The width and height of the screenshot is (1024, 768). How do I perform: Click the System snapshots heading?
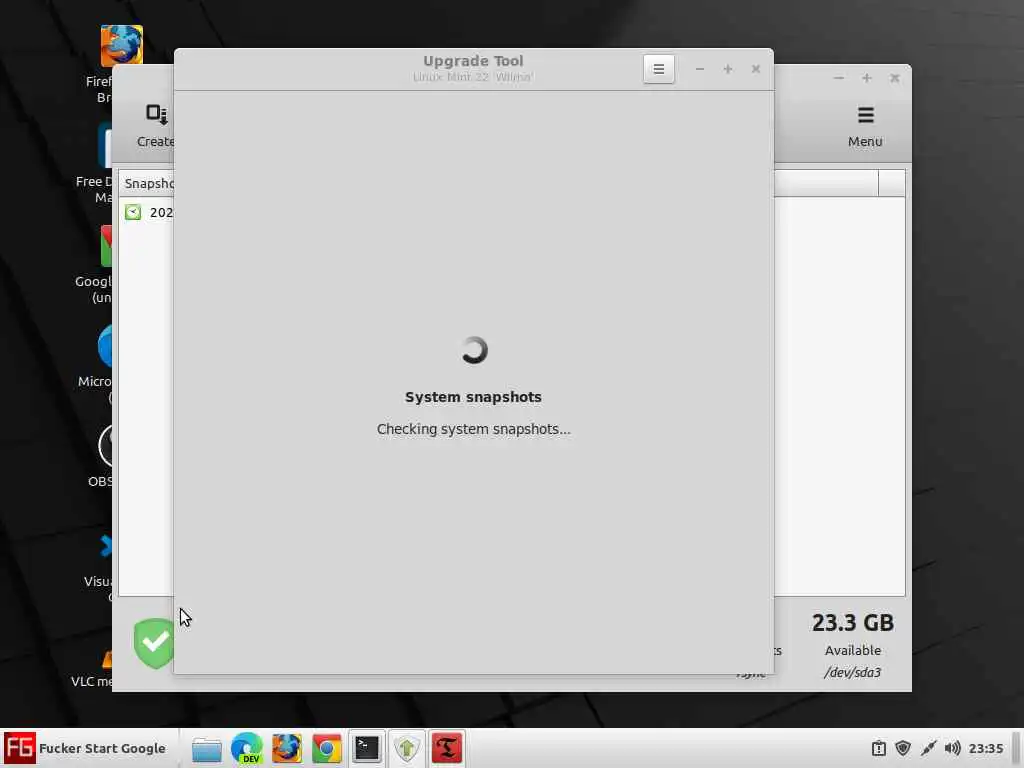(x=473, y=397)
